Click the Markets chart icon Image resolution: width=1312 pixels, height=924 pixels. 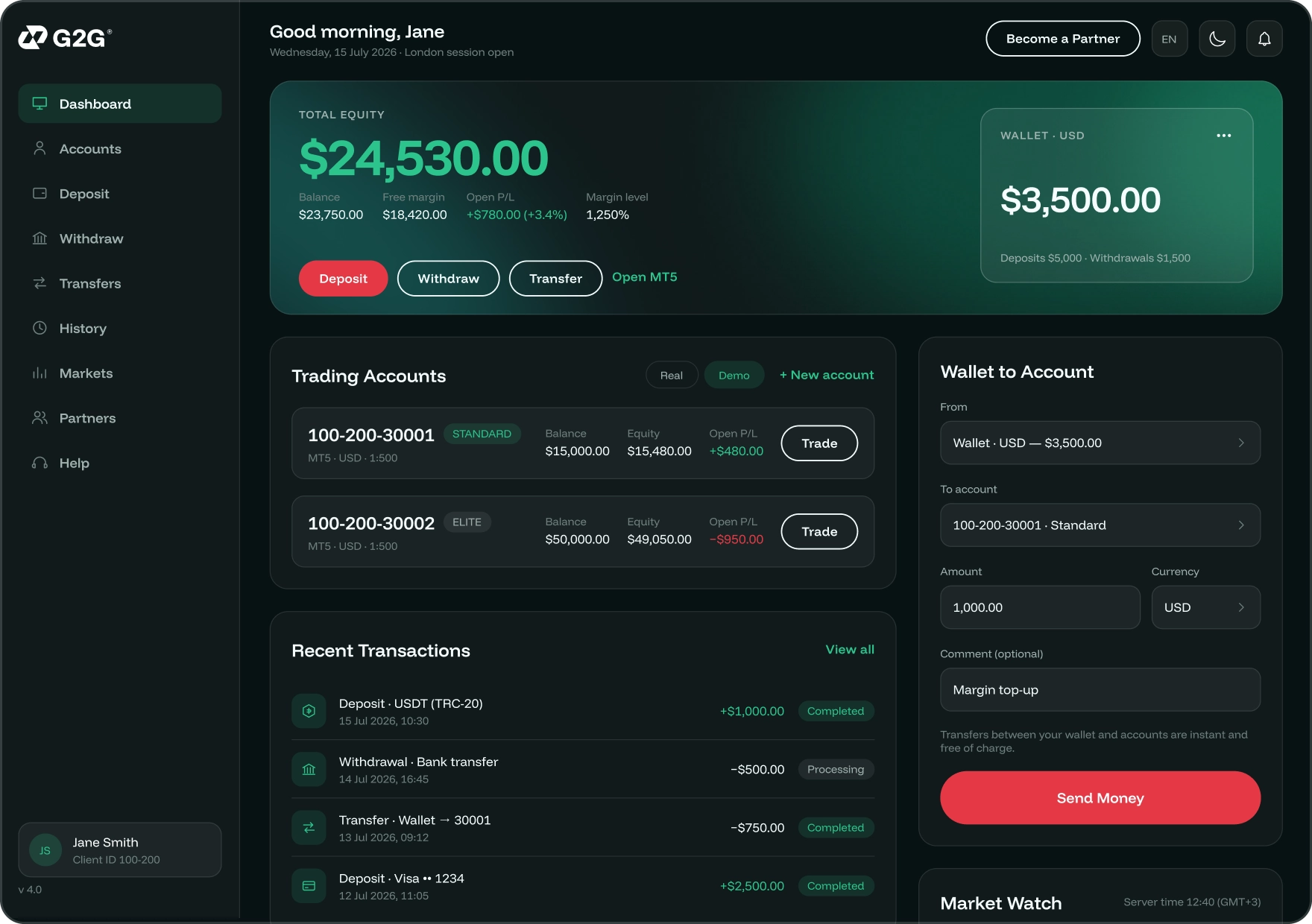click(x=40, y=373)
